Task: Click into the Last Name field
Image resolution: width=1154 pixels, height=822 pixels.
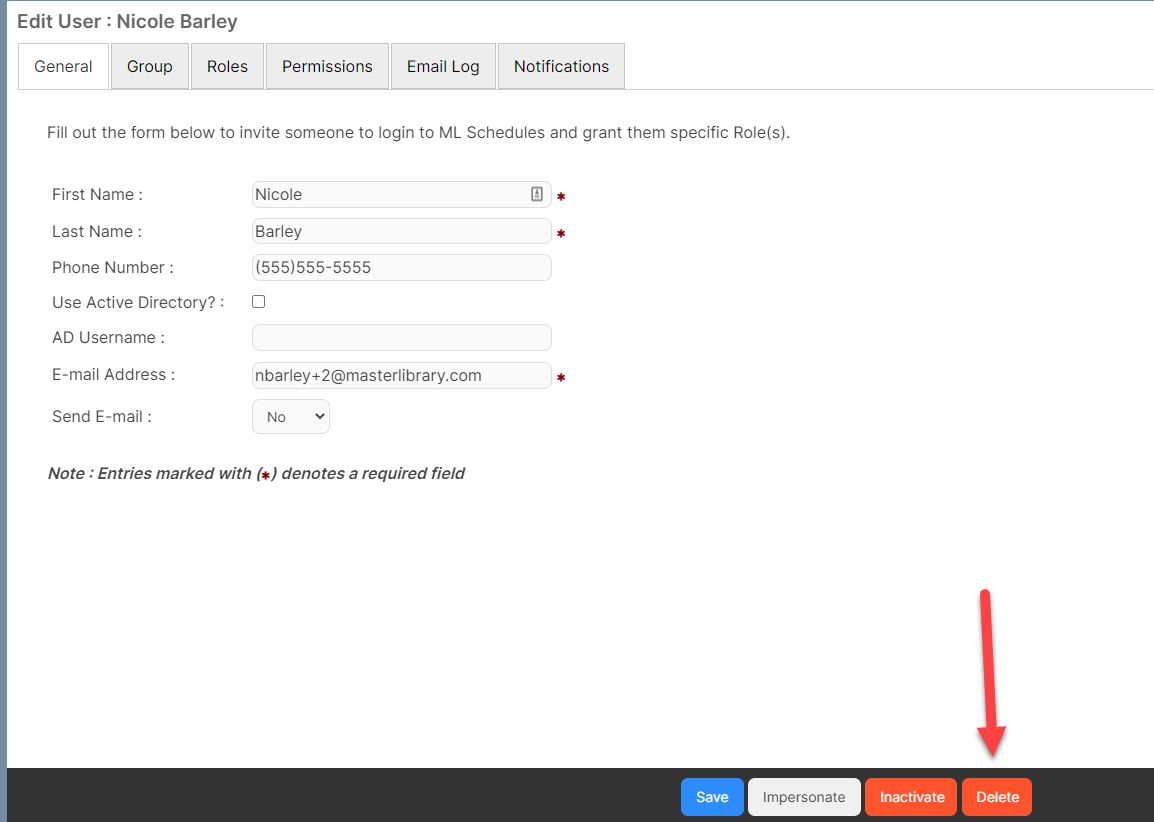Action: 401,231
